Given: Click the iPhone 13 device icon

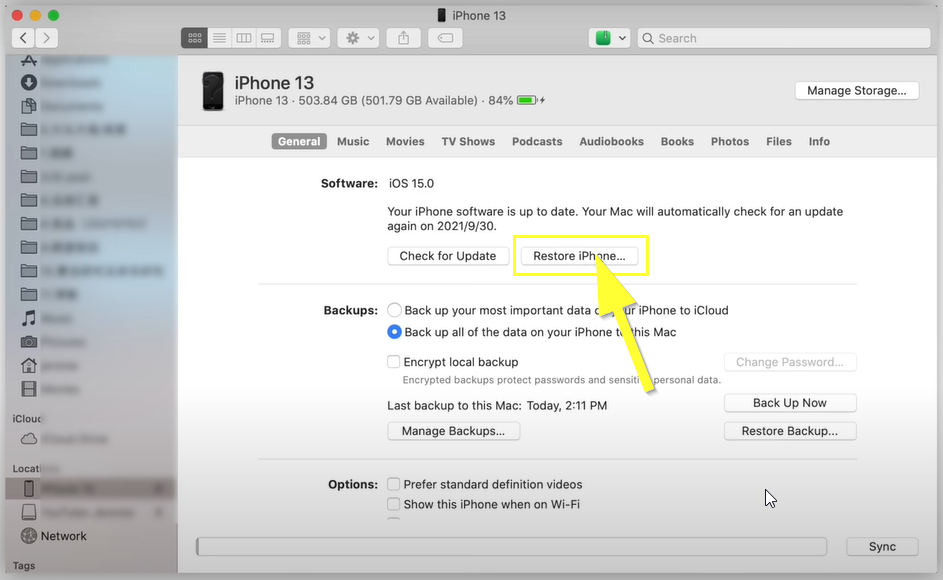Looking at the screenshot, I should click(x=212, y=91).
